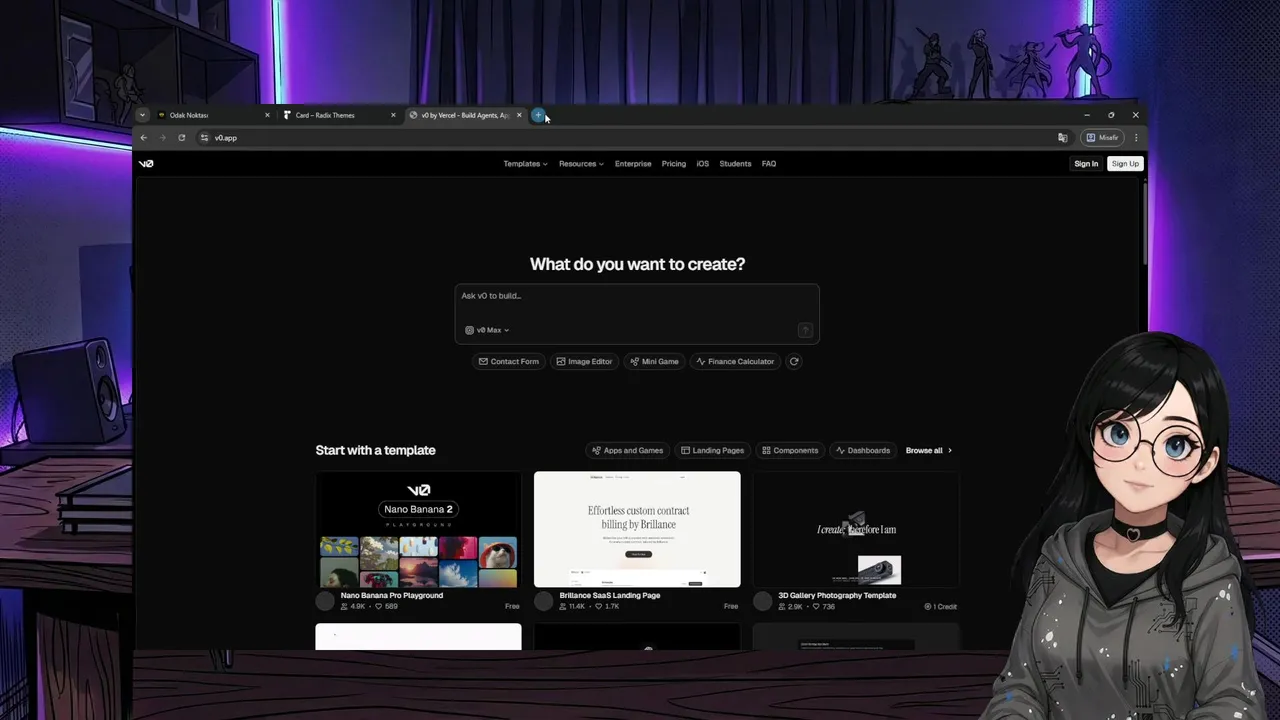
Task: Click the send arrow in the prompt box
Action: pos(805,330)
